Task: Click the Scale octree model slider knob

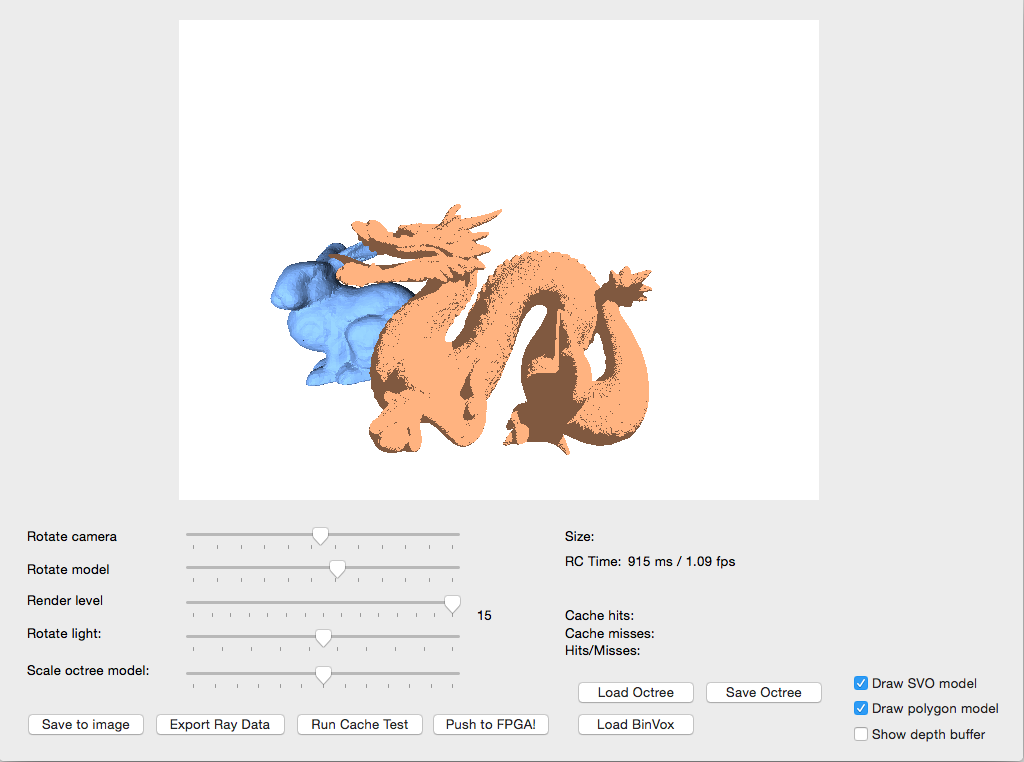Action: click(323, 675)
